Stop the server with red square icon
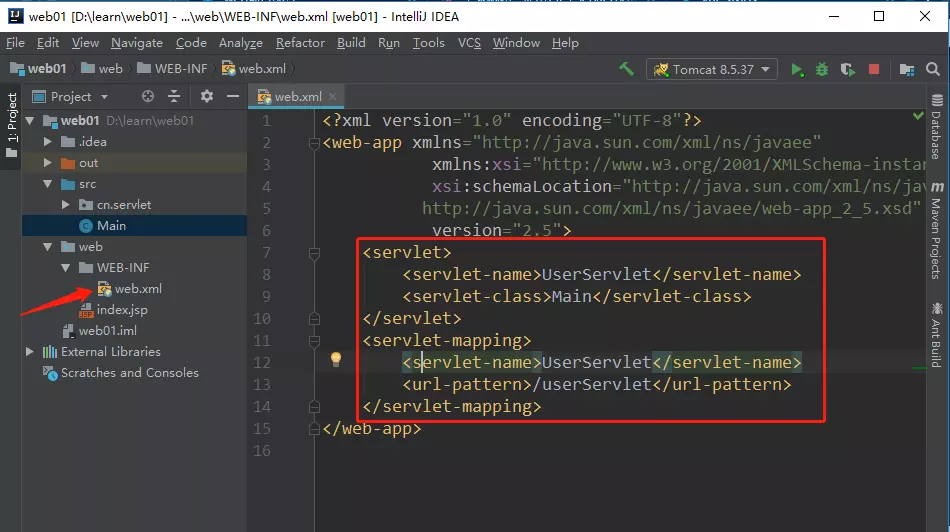Image resolution: width=950 pixels, height=532 pixels. 874,69
